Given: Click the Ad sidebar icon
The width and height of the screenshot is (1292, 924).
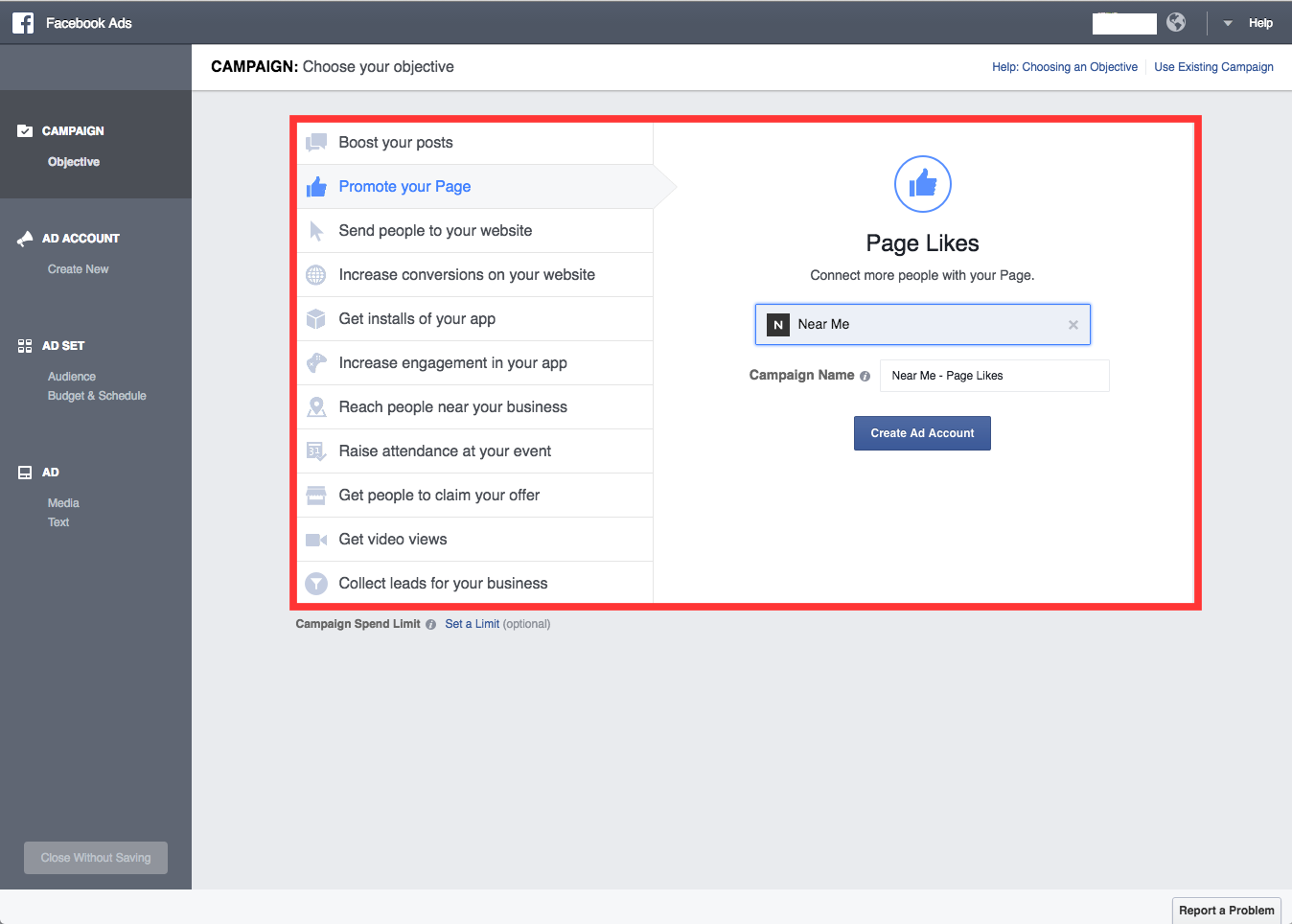Looking at the screenshot, I should [25, 473].
